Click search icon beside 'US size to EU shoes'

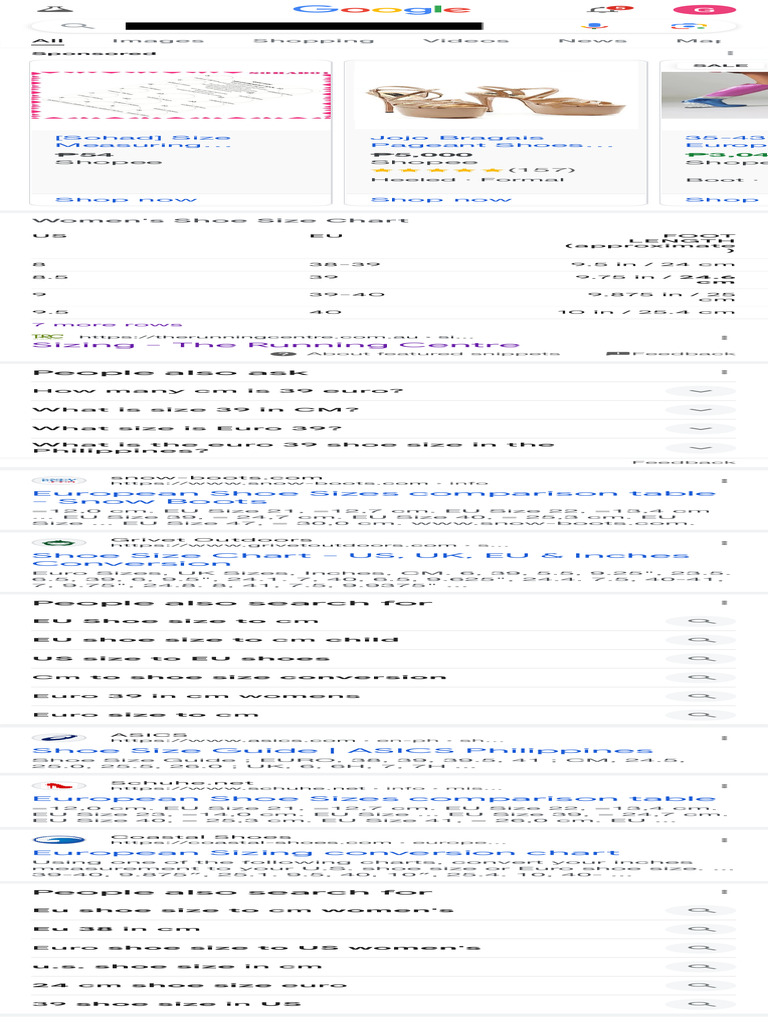pyautogui.click(x=701, y=659)
